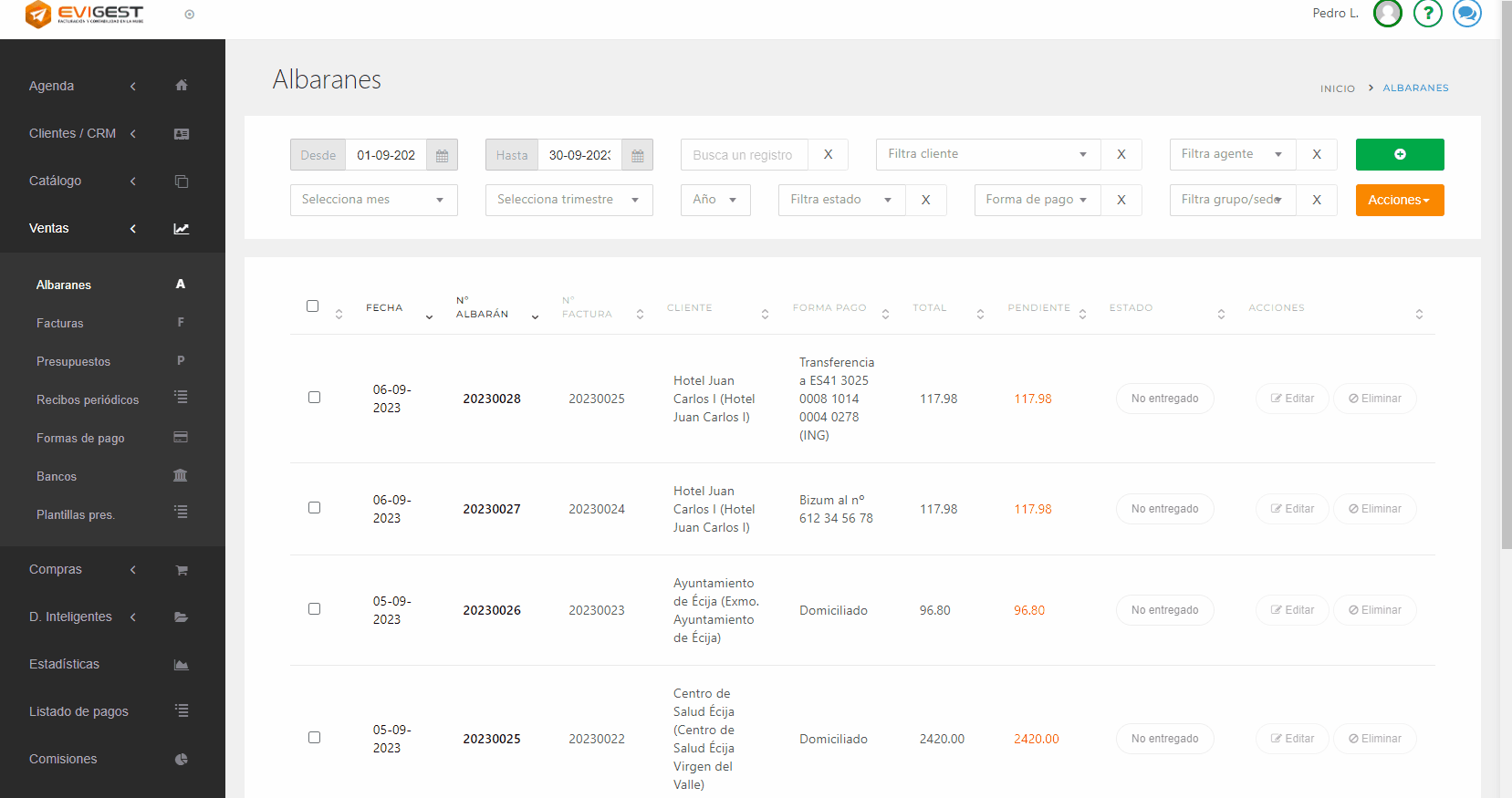Screen dimensions: 1512x798
Task: Open the orange Acciones dropdown
Action: (1399, 200)
